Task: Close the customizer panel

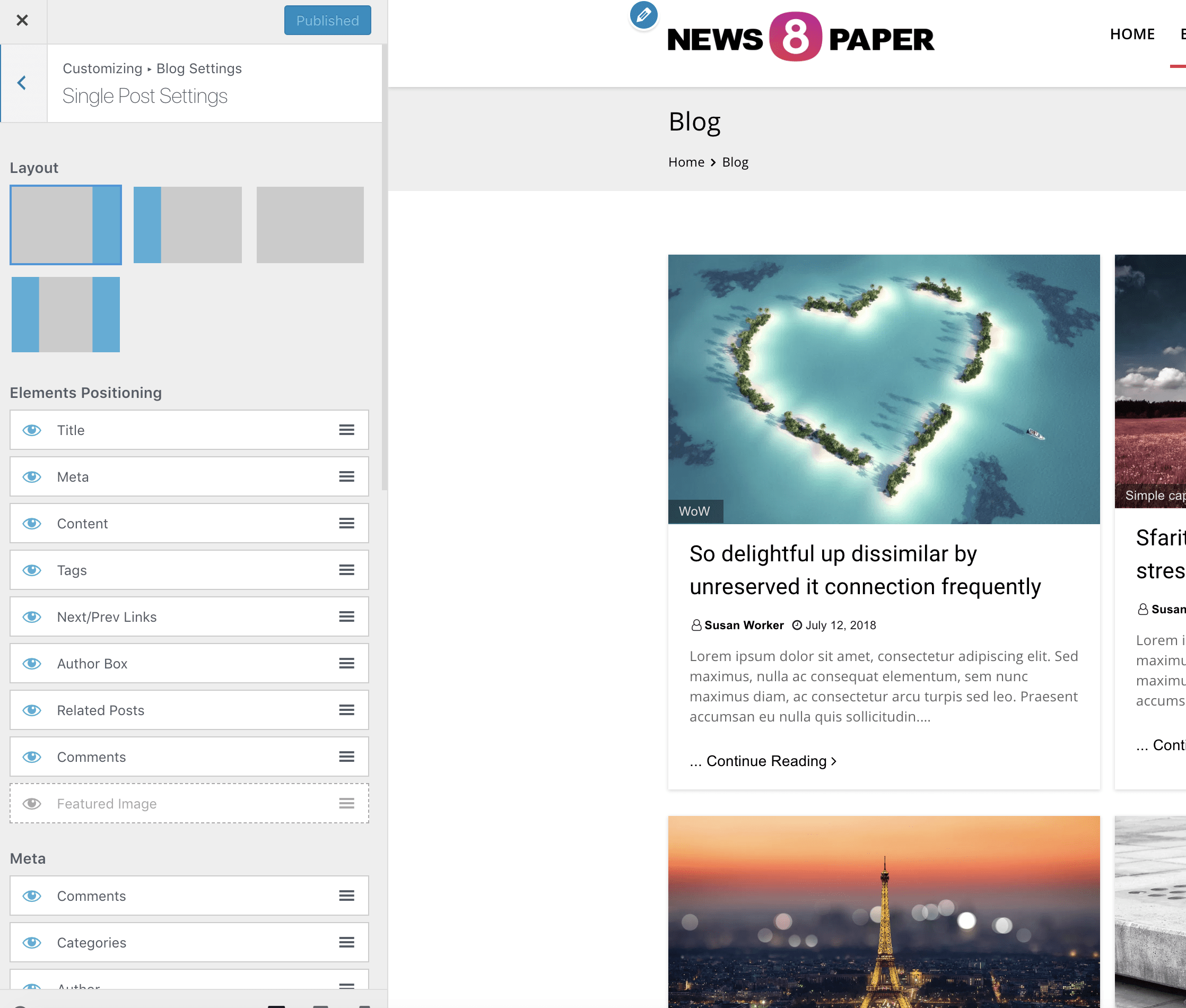Action: point(22,20)
